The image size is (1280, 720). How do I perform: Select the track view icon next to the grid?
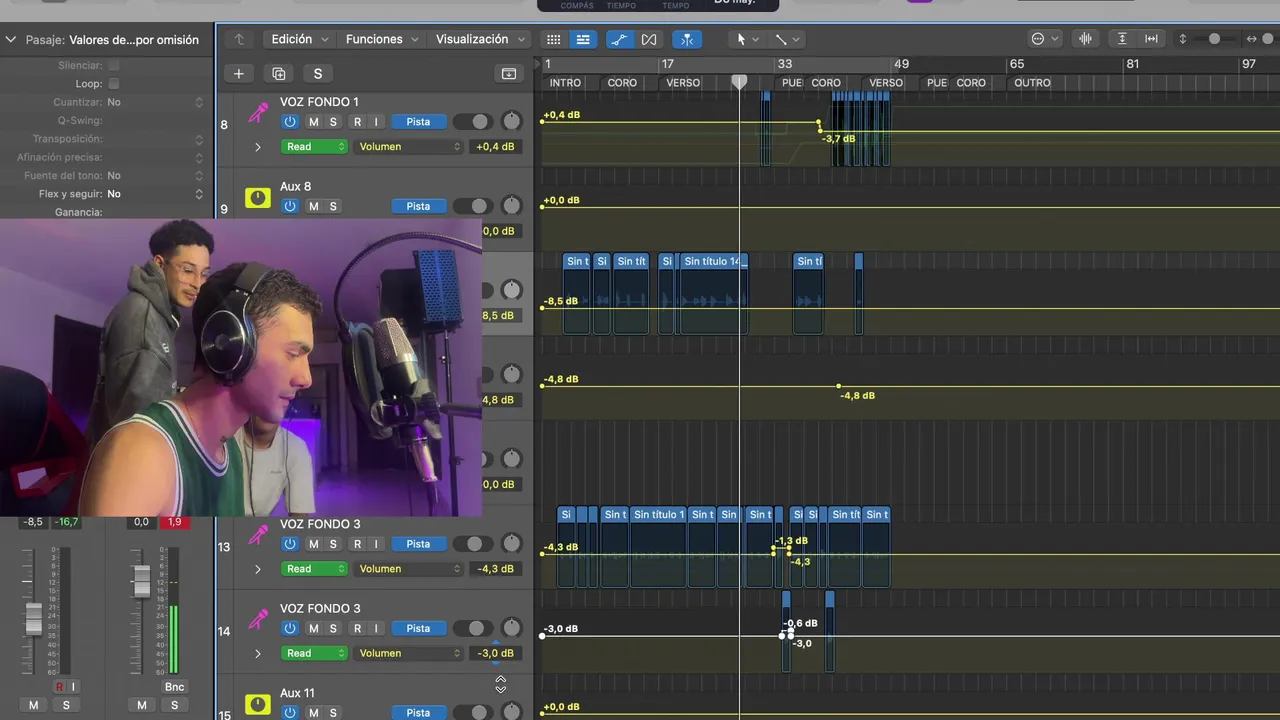(583, 39)
